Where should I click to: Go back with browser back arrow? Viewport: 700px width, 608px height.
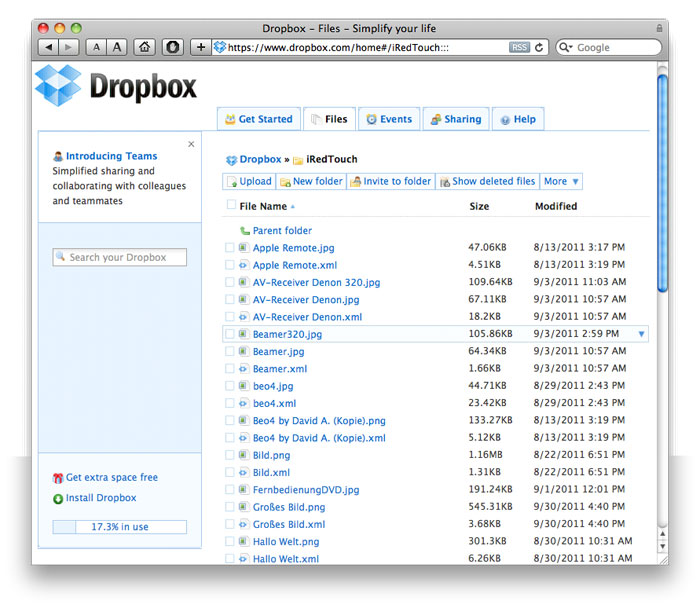(x=49, y=47)
